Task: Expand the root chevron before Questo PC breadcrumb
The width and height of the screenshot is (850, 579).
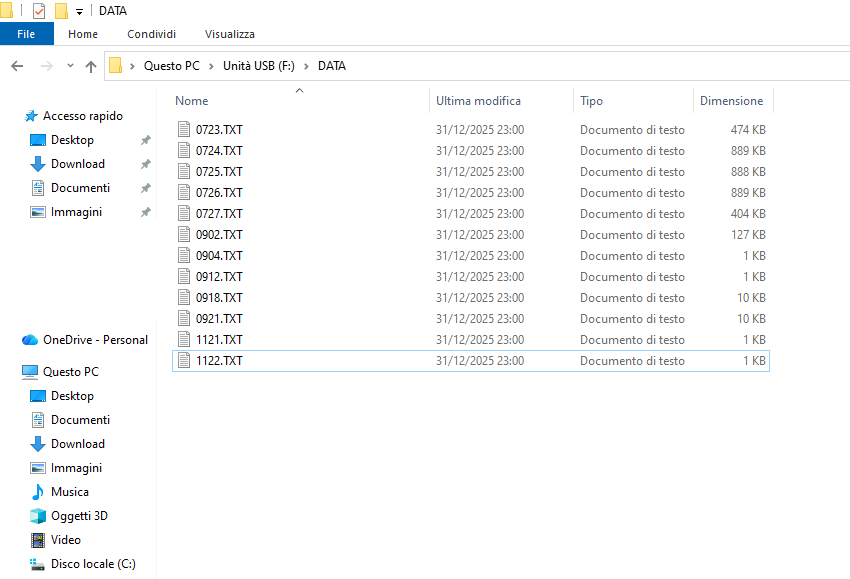Action: [132, 66]
